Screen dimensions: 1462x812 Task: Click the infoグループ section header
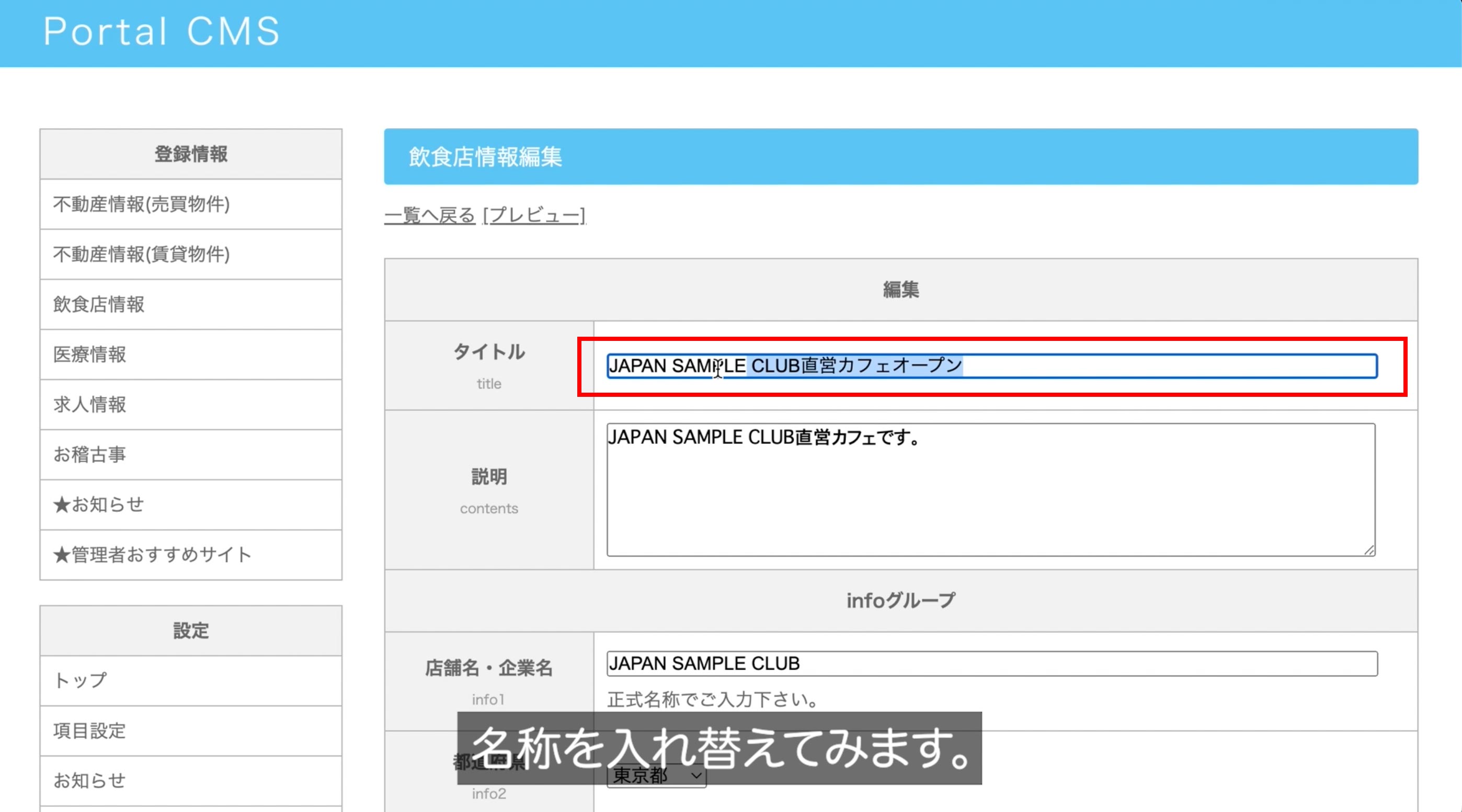pyautogui.click(x=901, y=601)
